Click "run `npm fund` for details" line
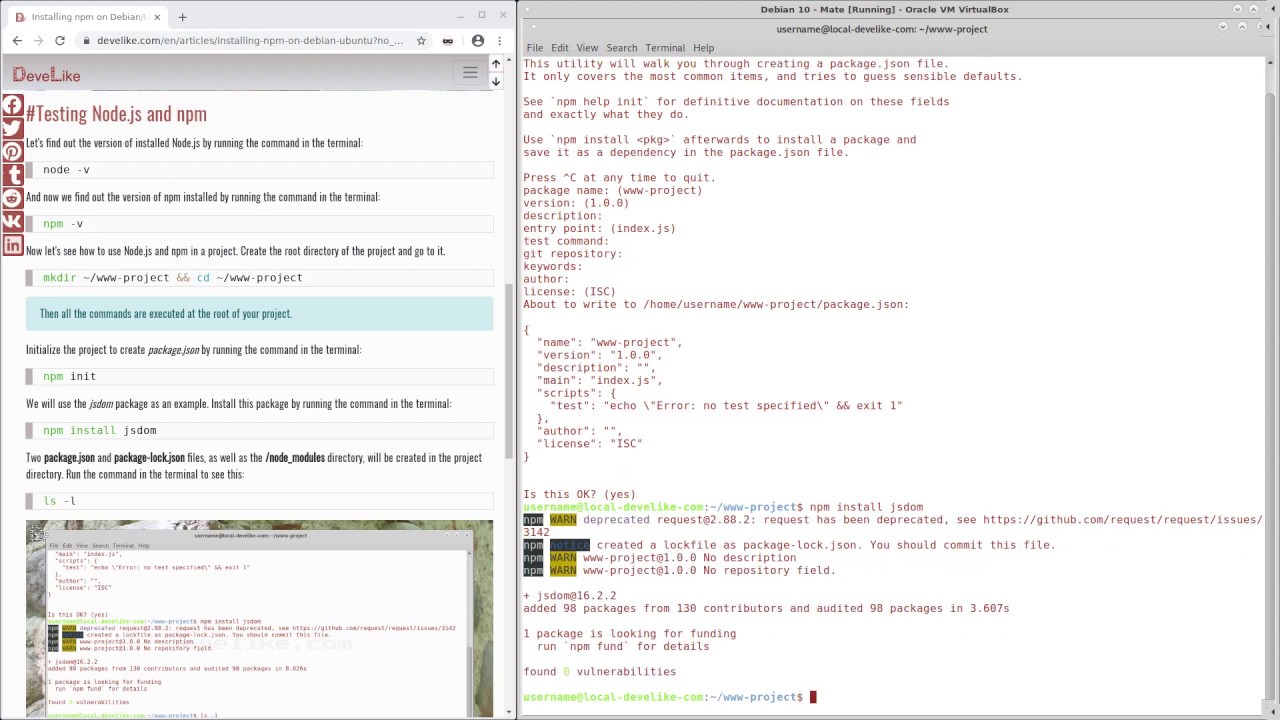 623,646
